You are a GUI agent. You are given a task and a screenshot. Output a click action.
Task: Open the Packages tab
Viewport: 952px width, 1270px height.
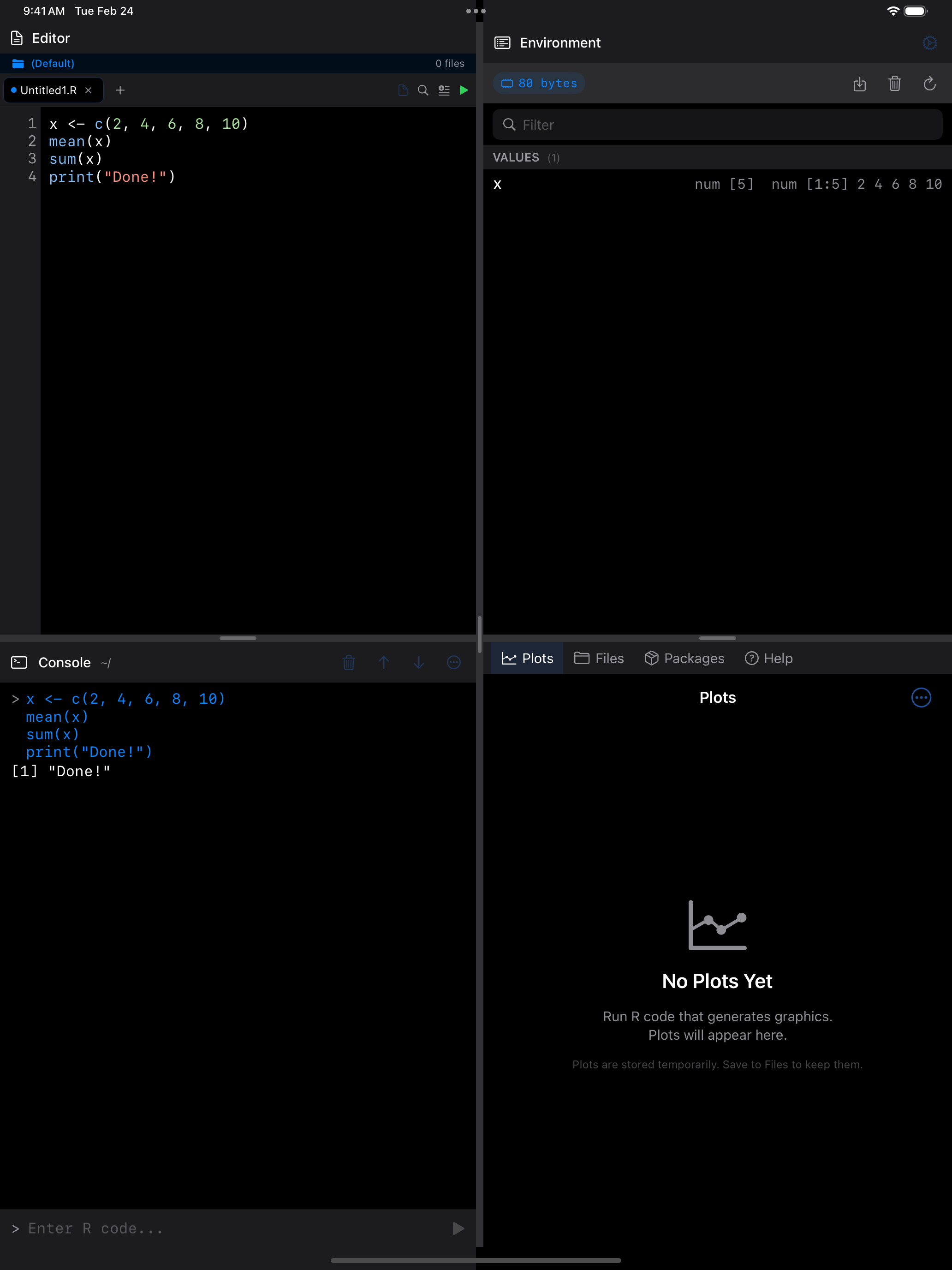pyautogui.click(x=684, y=658)
